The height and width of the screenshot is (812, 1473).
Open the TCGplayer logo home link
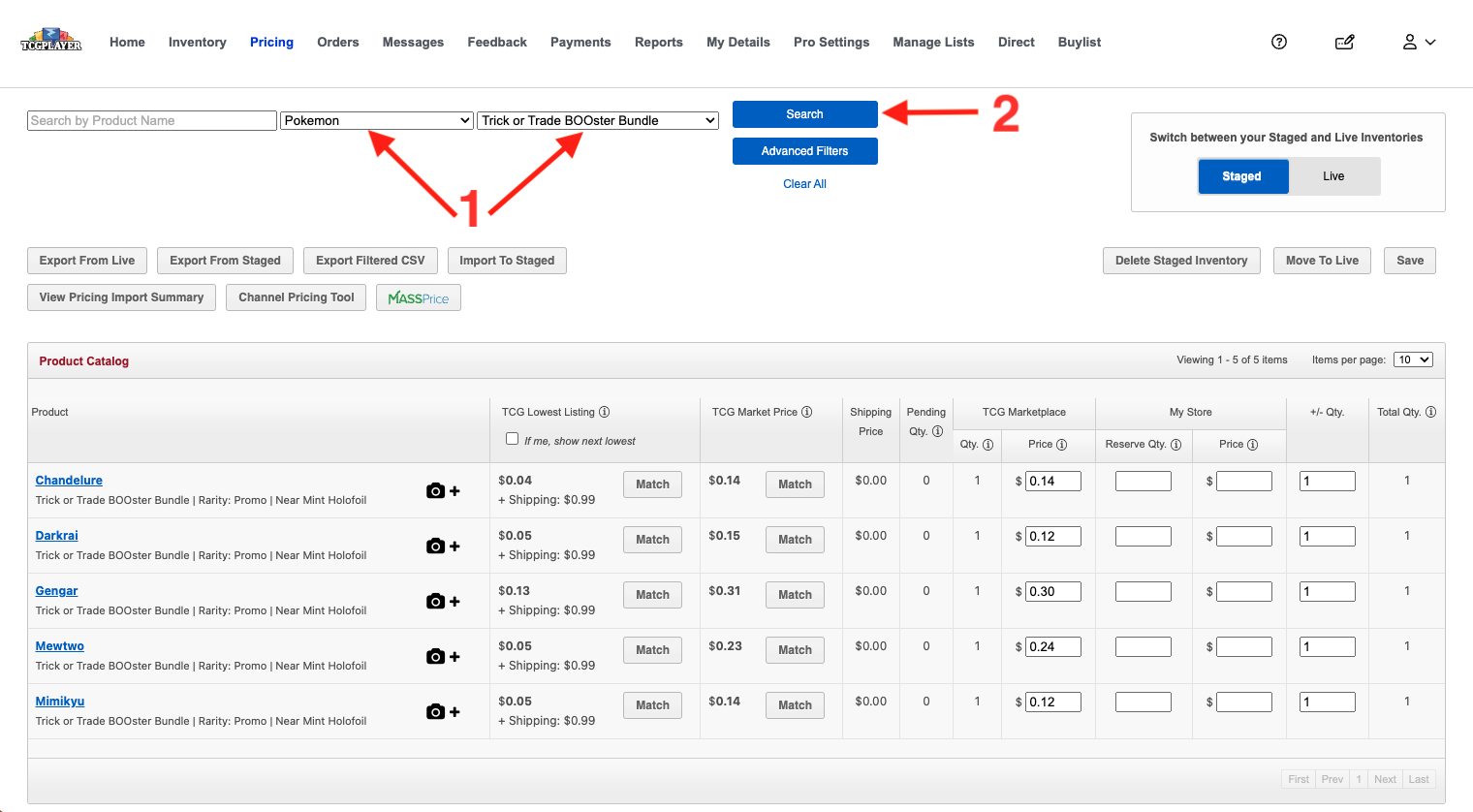coord(51,41)
